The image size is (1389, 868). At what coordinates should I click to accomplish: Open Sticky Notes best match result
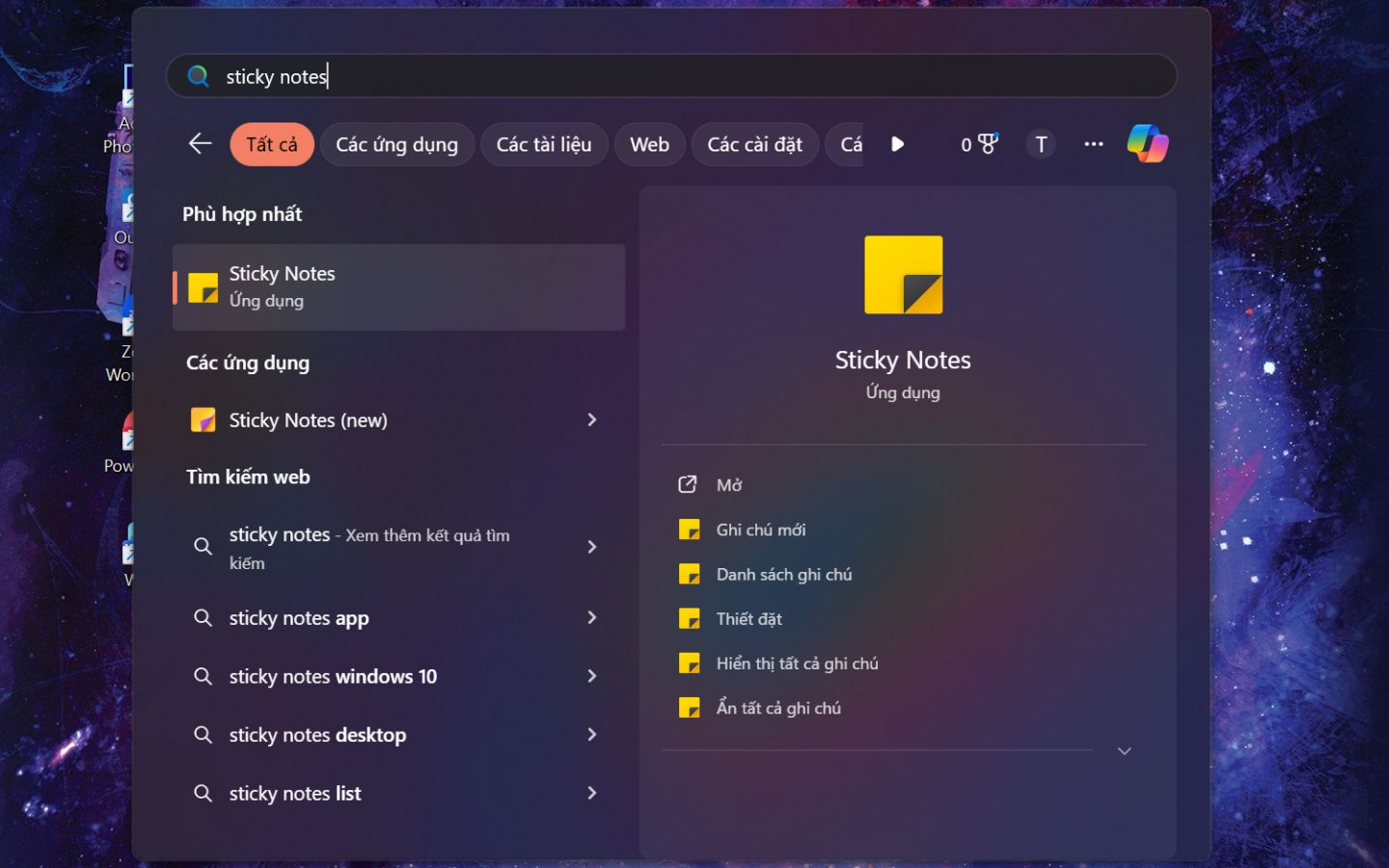coord(398,287)
